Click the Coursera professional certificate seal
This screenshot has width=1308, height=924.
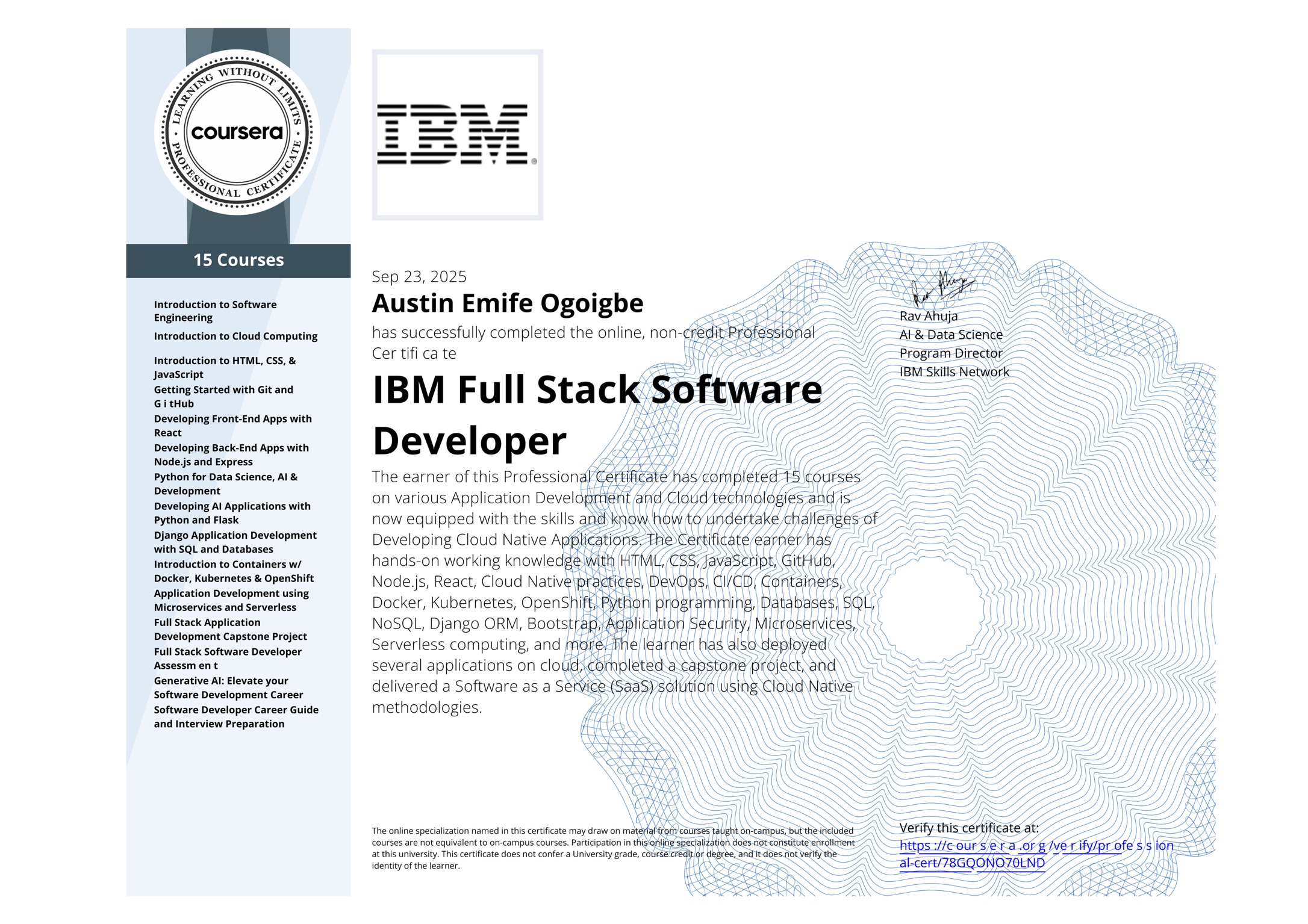237,132
